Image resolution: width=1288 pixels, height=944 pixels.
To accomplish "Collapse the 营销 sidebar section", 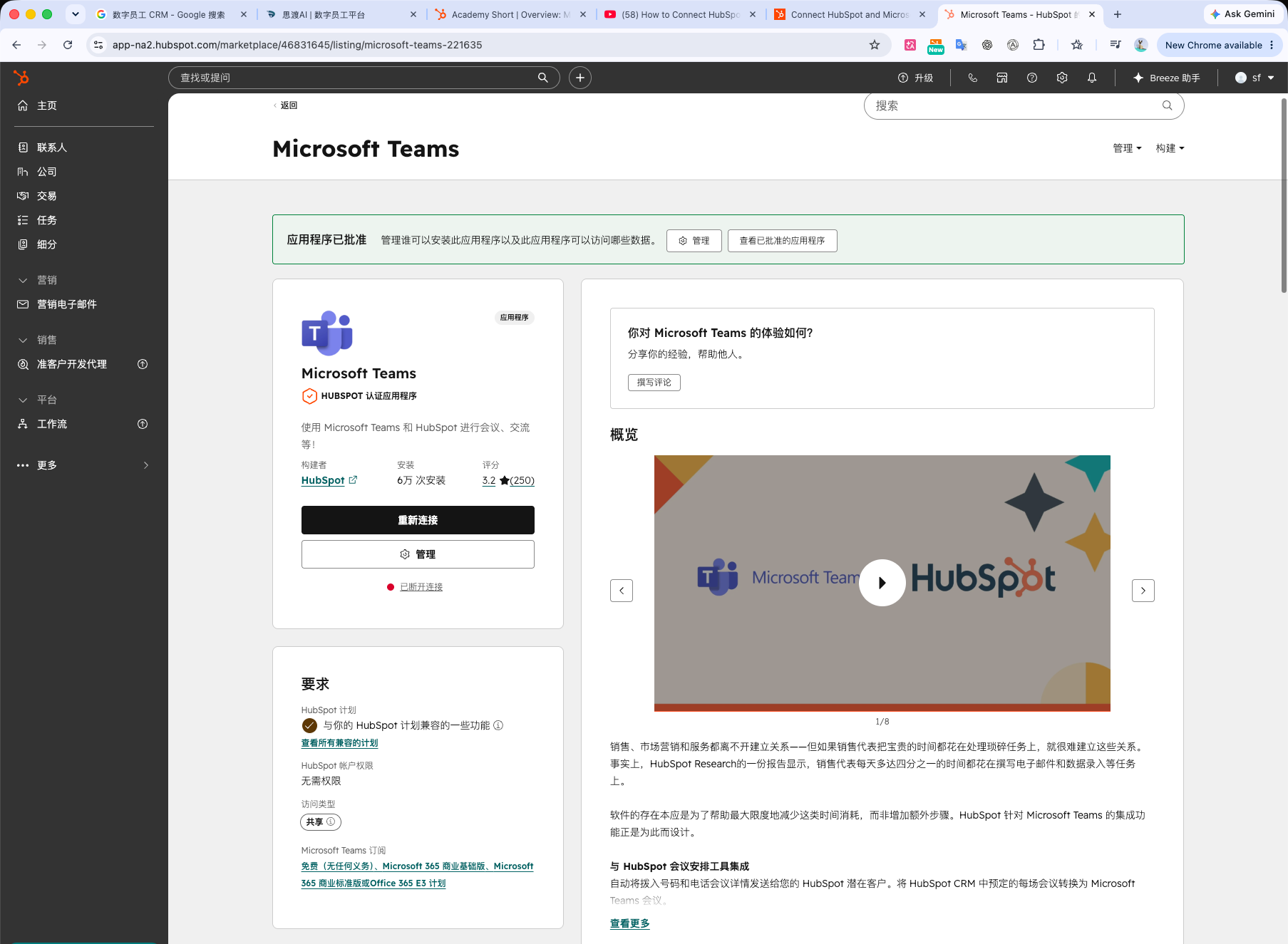I will pyautogui.click(x=37, y=280).
